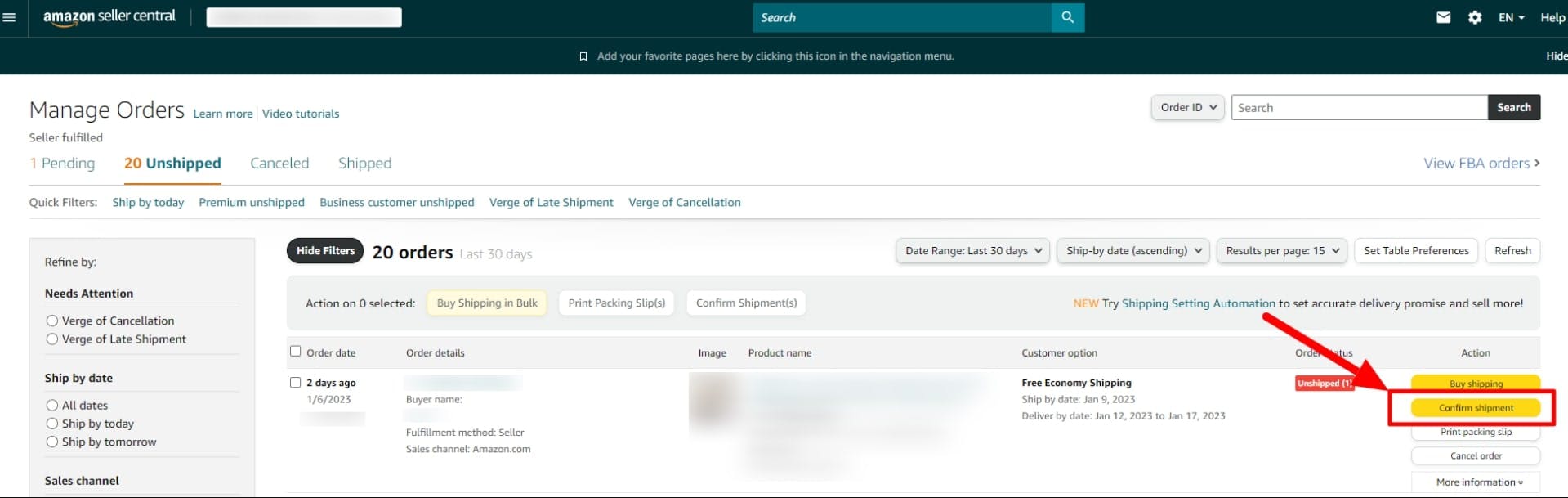The height and width of the screenshot is (498, 1568).
Task: Open the settings gear icon
Action: pos(1475,17)
